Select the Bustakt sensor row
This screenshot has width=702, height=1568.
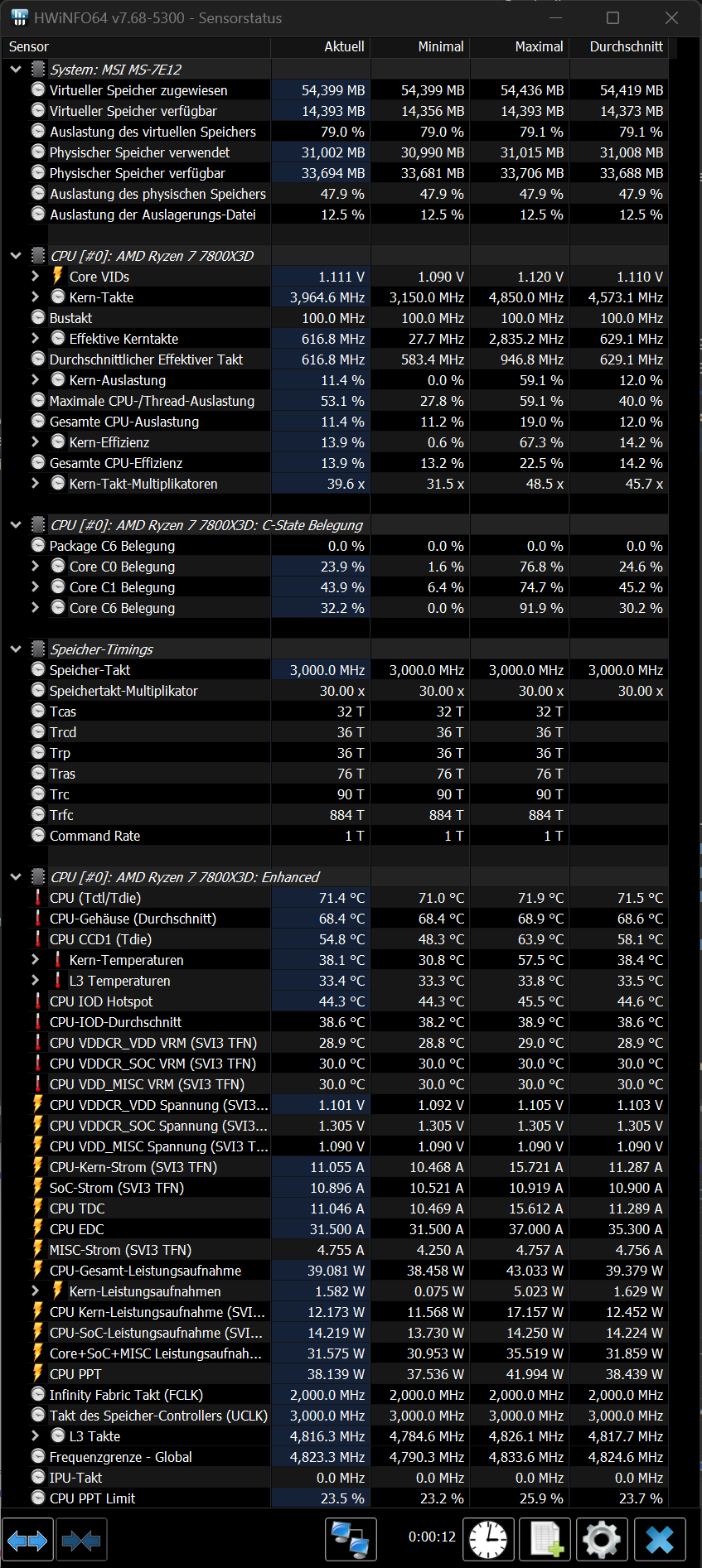tap(335, 318)
